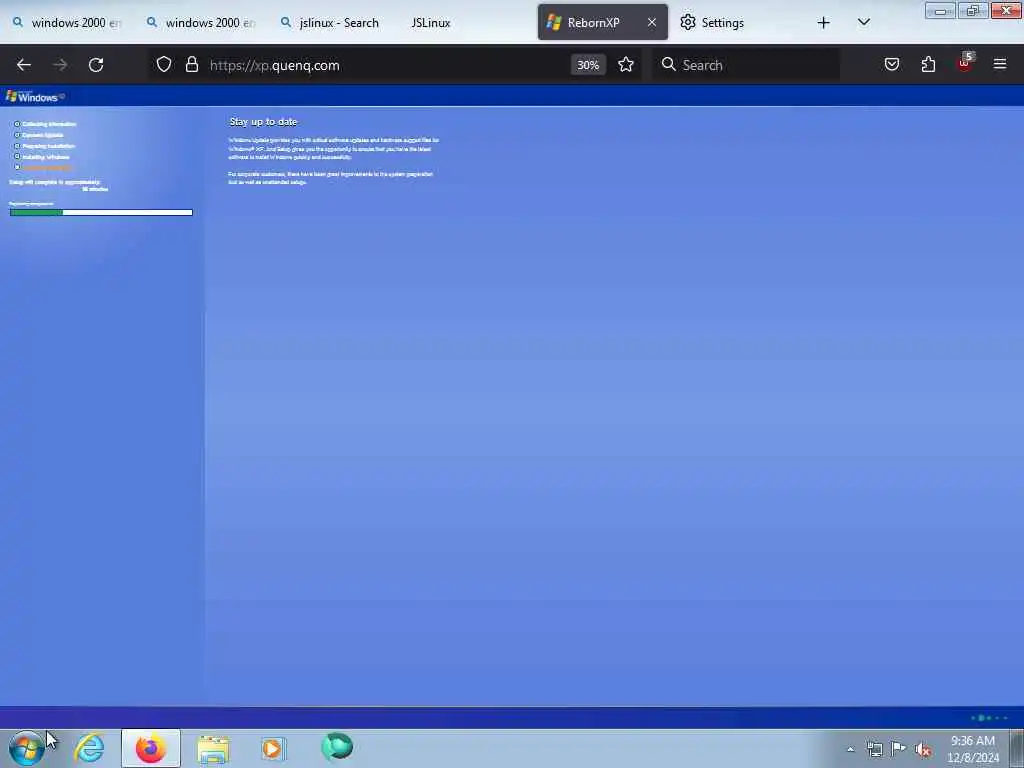Minimize the Firefox window
1024x768 pixels.
click(x=940, y=10)
